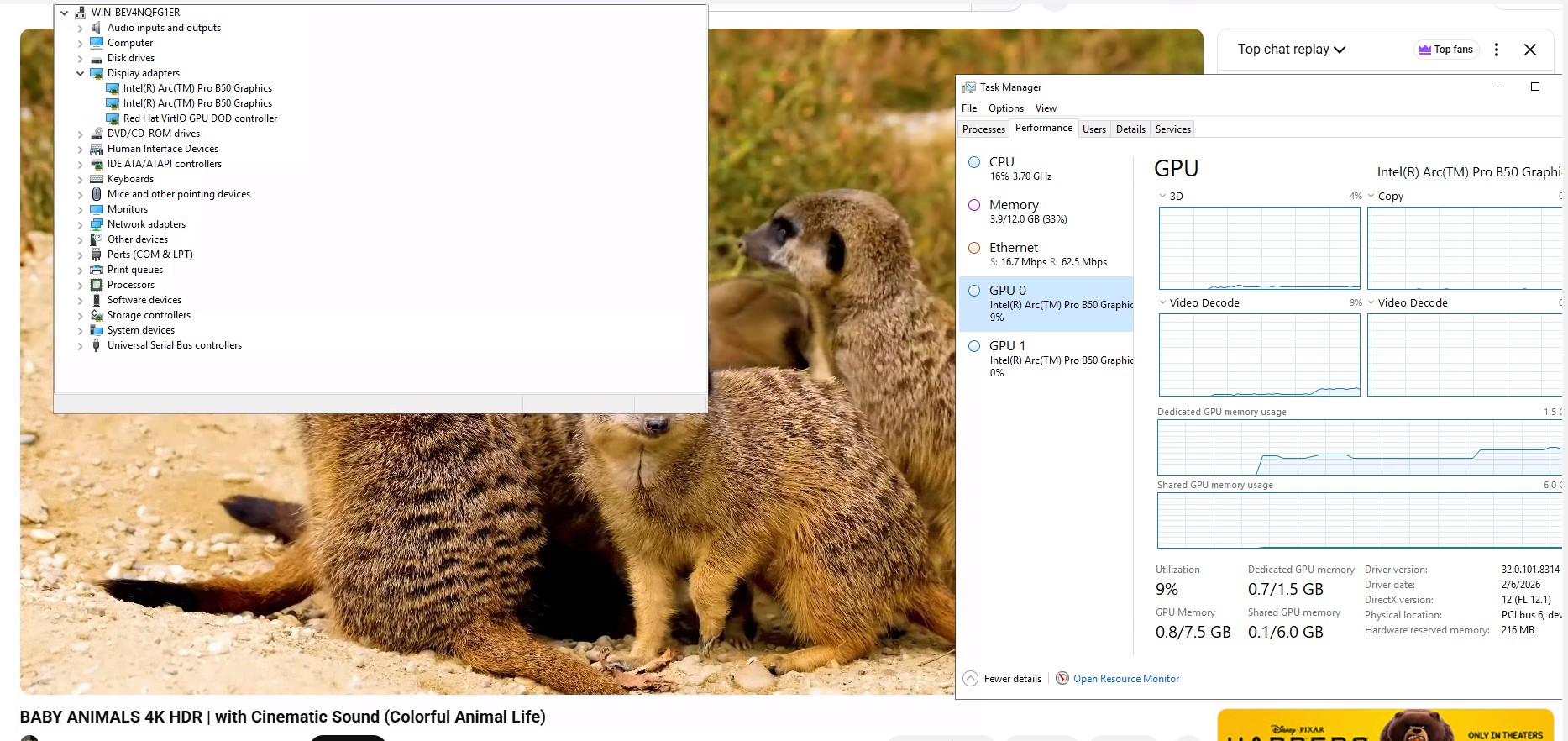Open the Options menu in Task Manager
The height and width of the screenshot is (741, 1568).
pyautogui.click(x=1005, y=108)
